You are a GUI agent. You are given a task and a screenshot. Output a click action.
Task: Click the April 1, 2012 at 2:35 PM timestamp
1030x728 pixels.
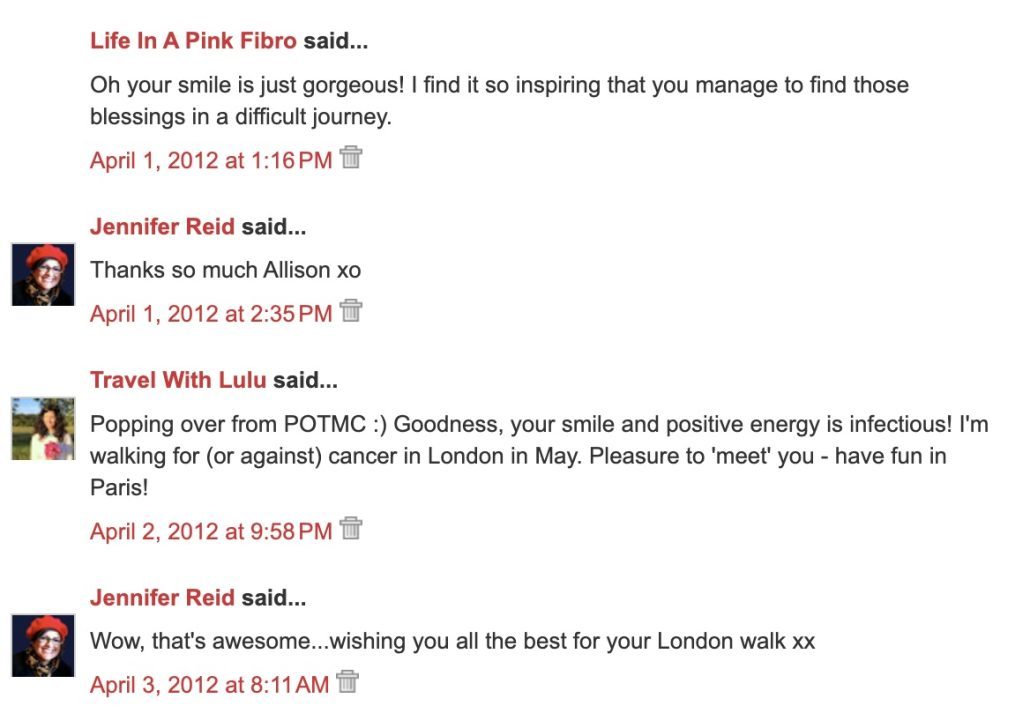pos(211,314)
